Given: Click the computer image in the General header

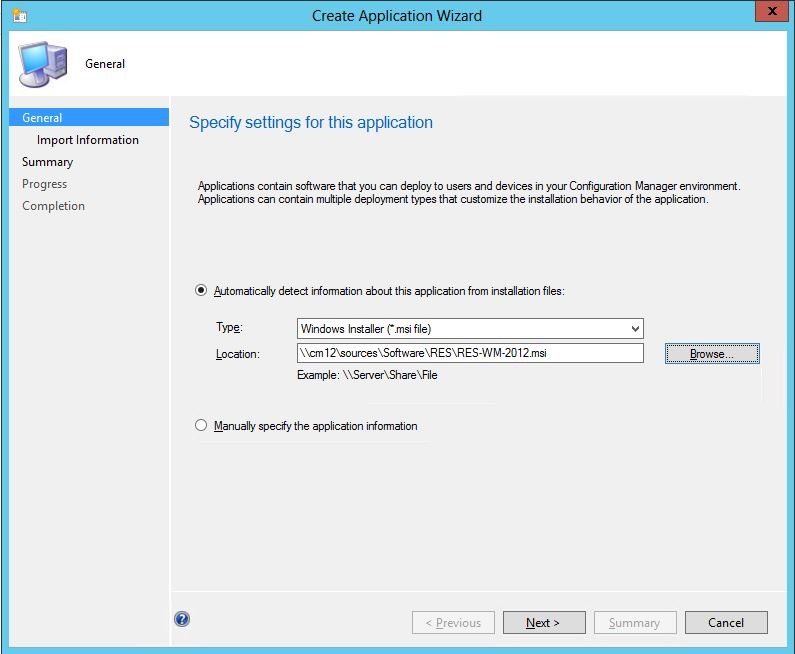Looking at the screenshot, I should [x=43, y=64].
